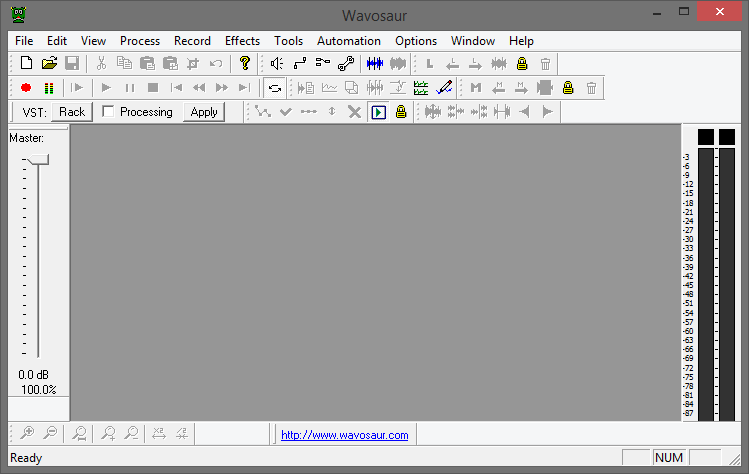This screenshot has height=474, width=749.
Task: Click the checkmark automation icon
Action: pyautogui.click(x=286, y=112)
